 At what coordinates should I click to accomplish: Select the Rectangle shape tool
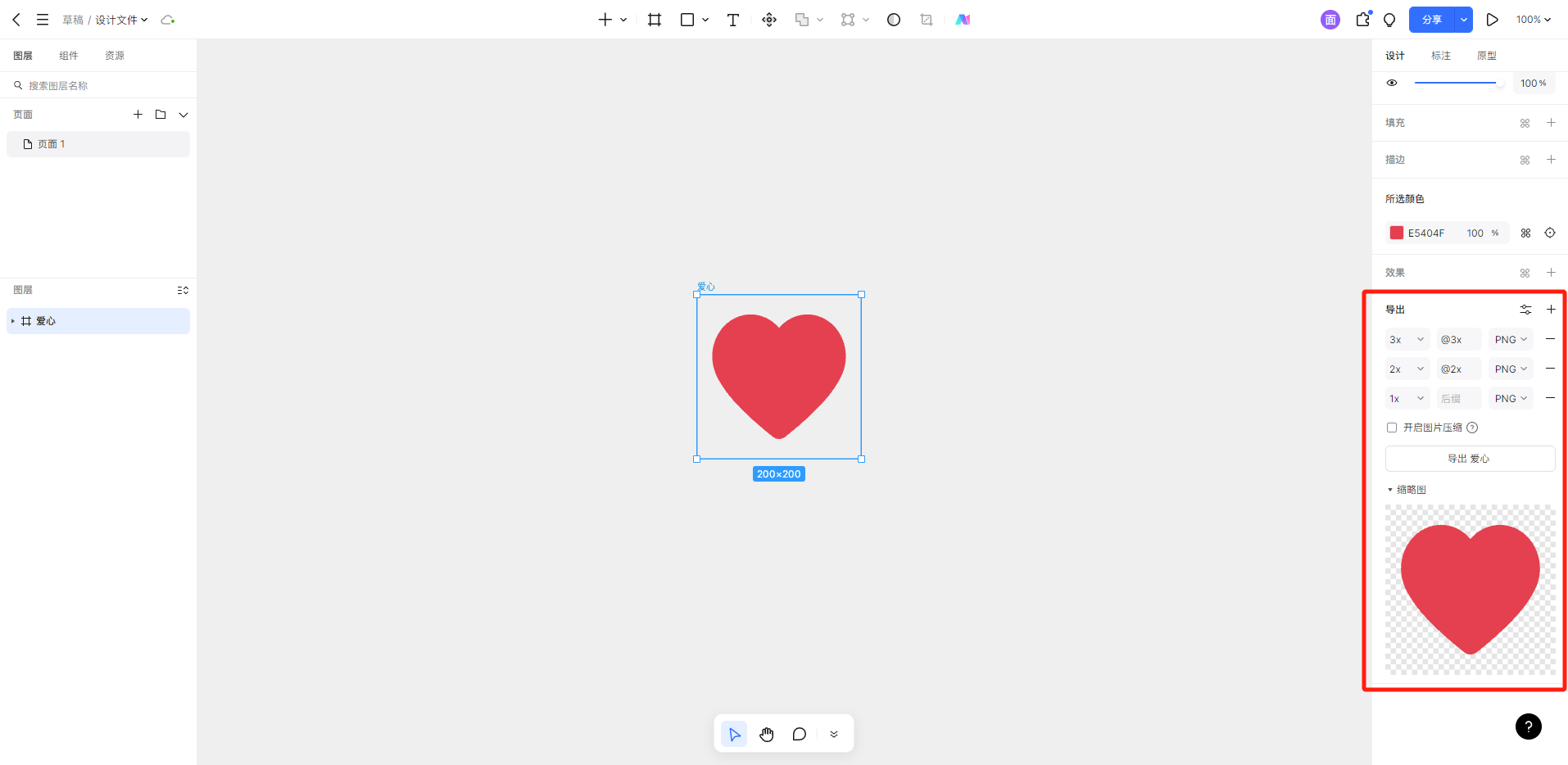click(x=687, y=20)
